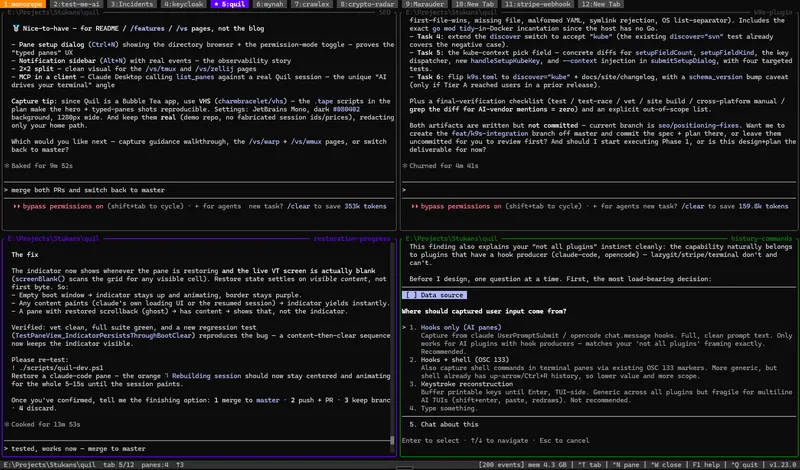
Task: Click the TestPaneView_IndicatorPersistsThroughBootClear test name
Action: [103, 335]
